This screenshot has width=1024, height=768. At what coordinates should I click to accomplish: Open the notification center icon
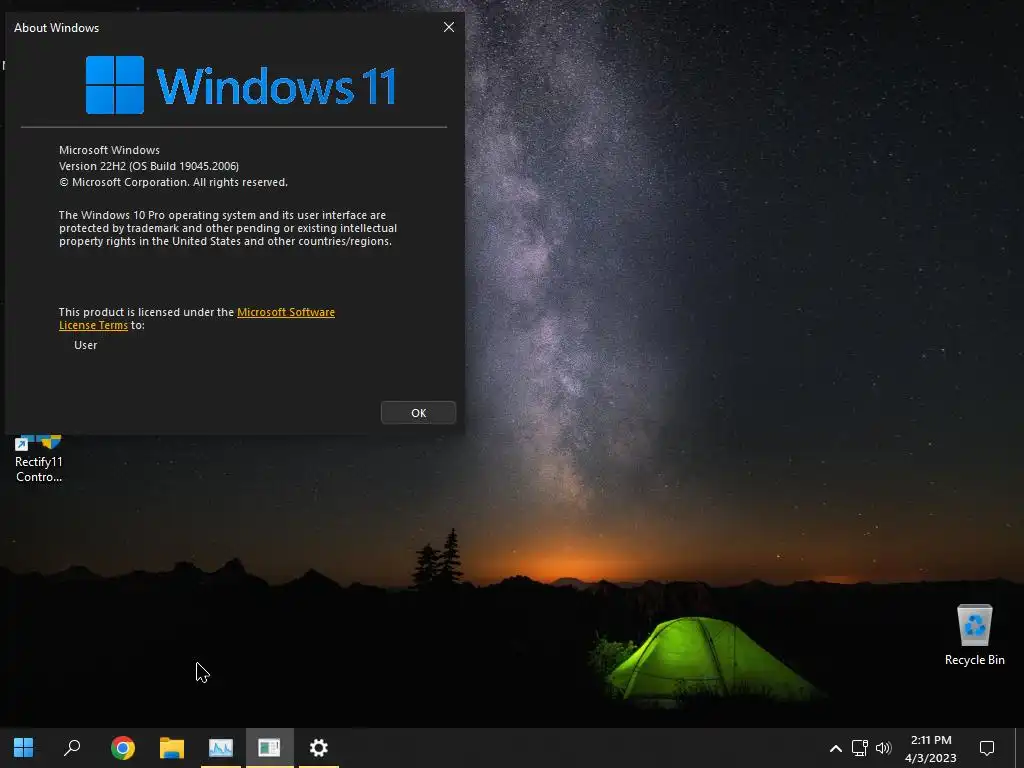(987, 748)
